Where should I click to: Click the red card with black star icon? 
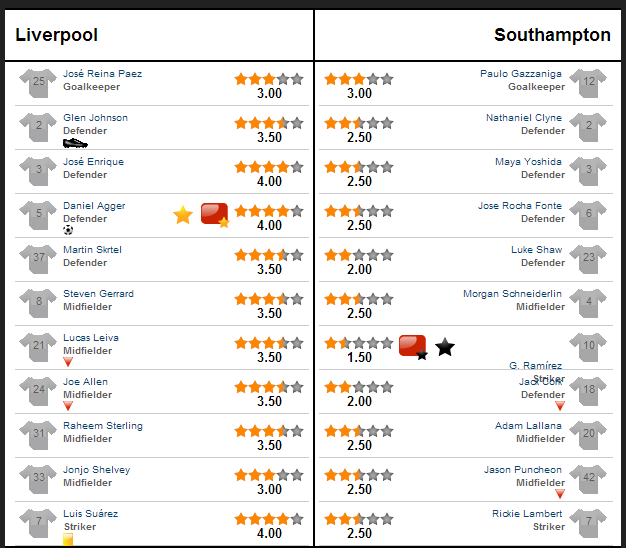point(413,347)
